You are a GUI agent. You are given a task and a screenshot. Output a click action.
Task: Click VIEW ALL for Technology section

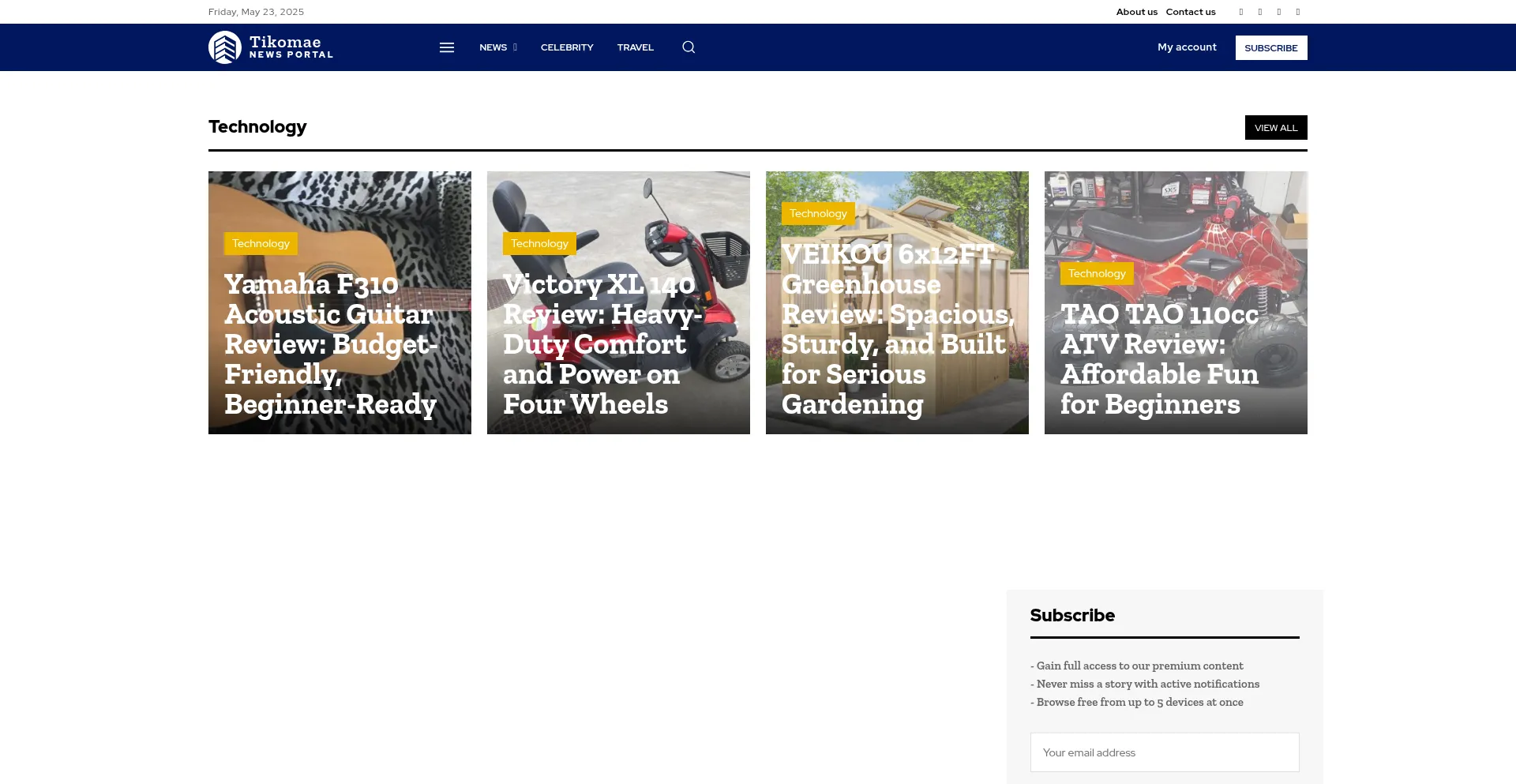(x=1275, y=128)
